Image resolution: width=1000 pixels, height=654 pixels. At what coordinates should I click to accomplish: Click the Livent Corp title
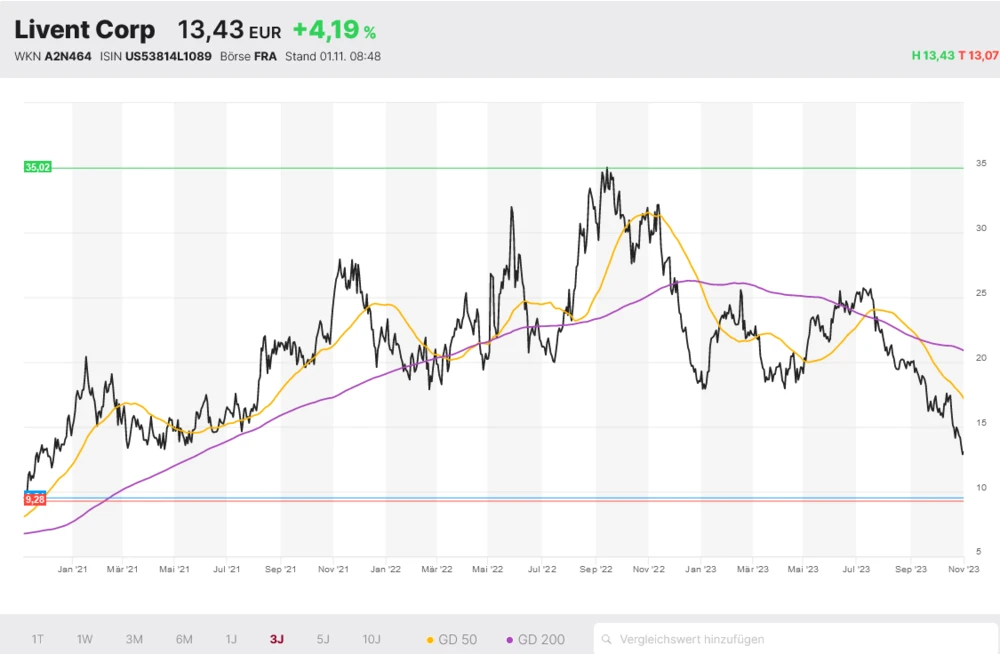click(85, 29)
